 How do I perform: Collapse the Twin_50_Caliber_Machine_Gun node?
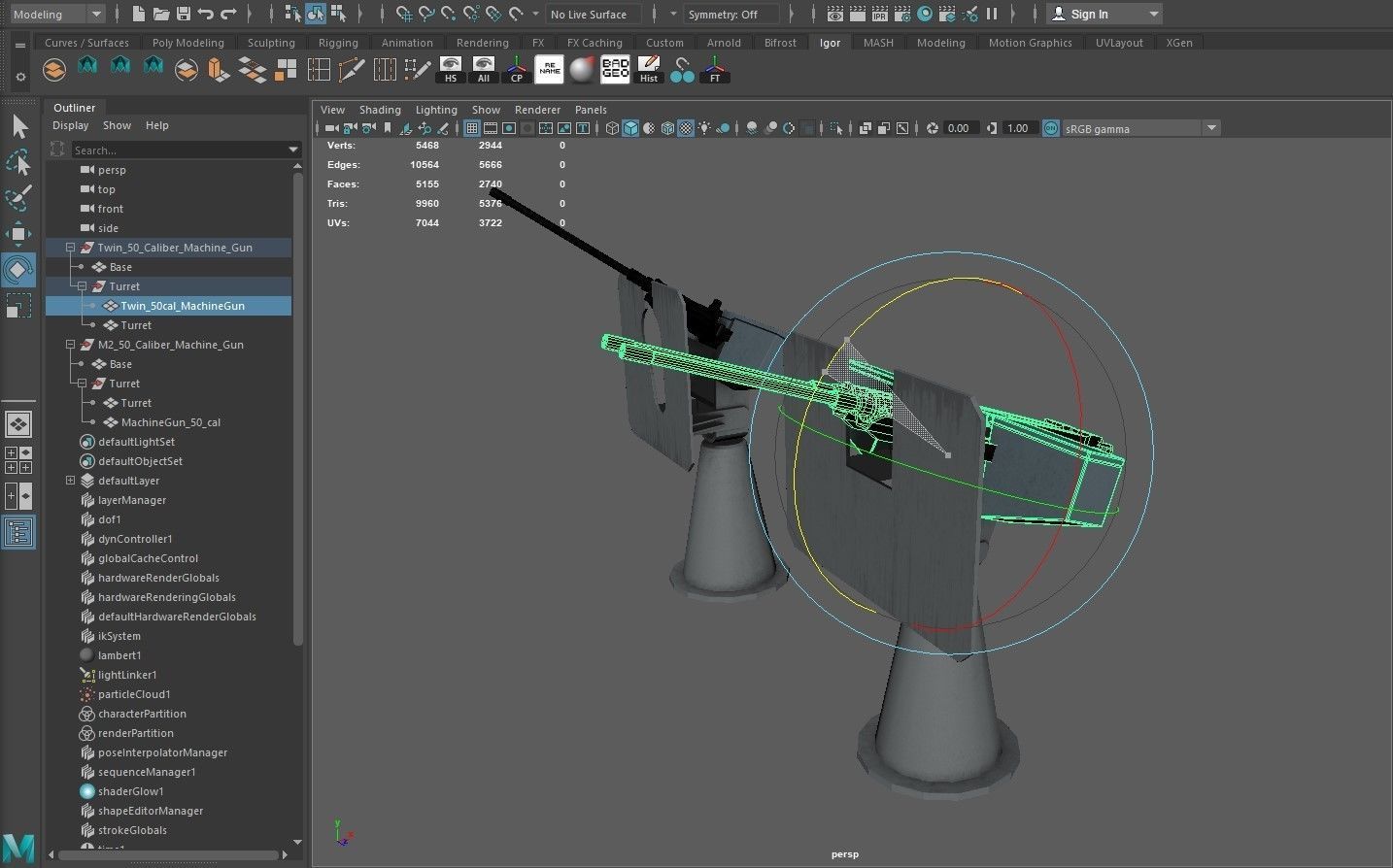(x=70, y=248)
